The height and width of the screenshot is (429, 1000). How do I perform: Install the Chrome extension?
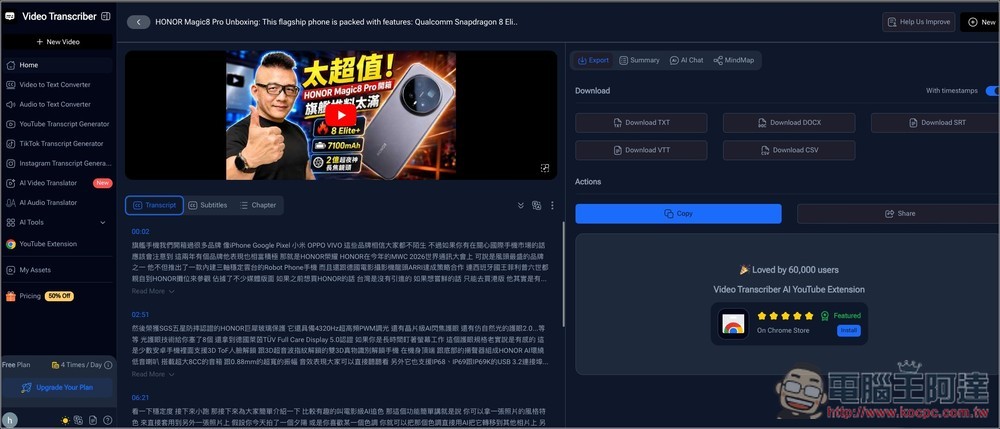tap(849, 331)
